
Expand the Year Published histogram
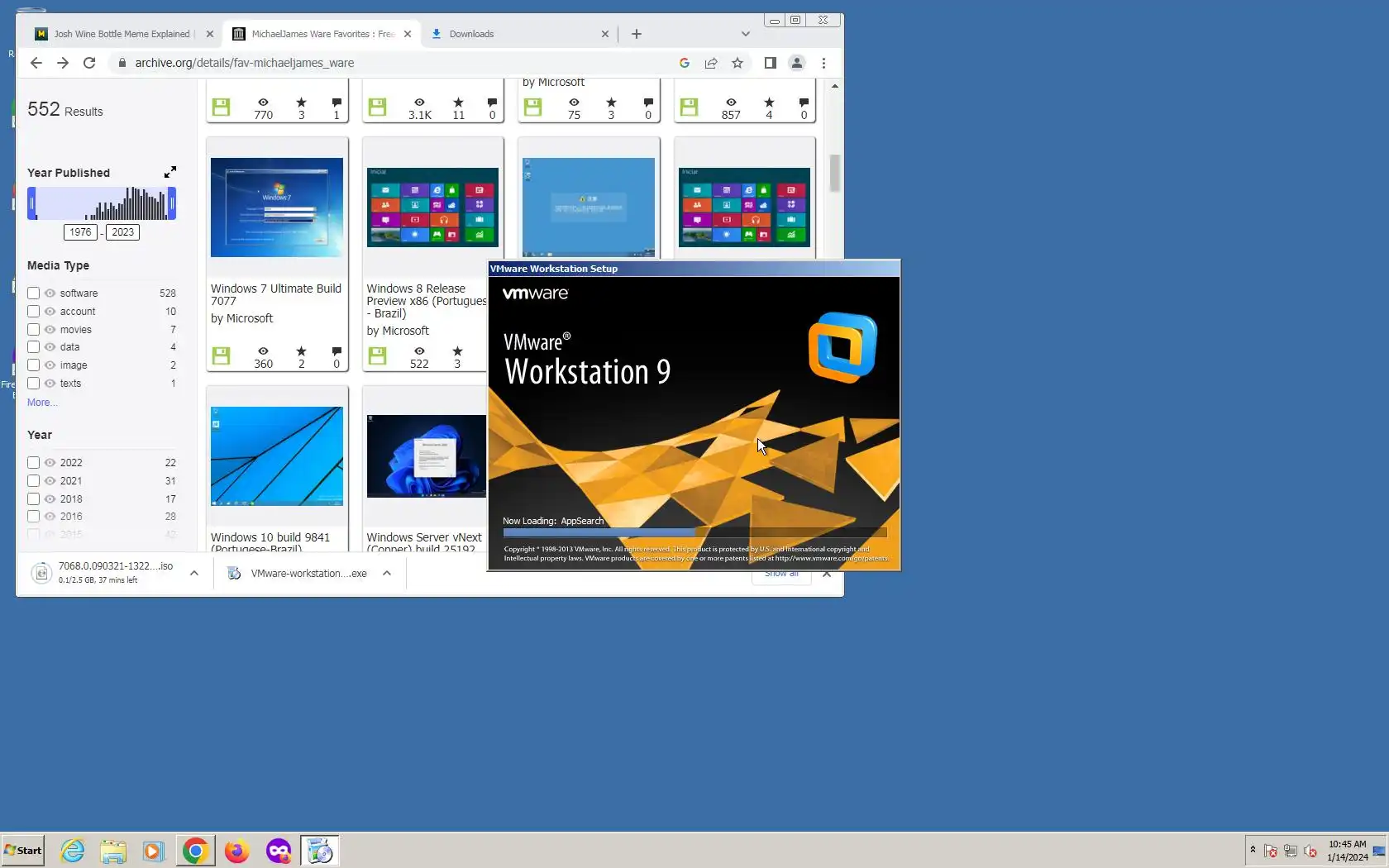point(169,172)
